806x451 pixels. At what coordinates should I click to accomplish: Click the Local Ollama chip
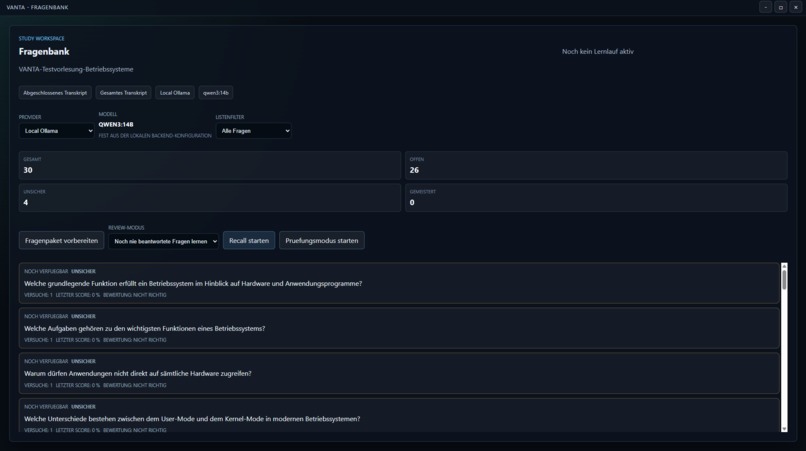[175, 93]
